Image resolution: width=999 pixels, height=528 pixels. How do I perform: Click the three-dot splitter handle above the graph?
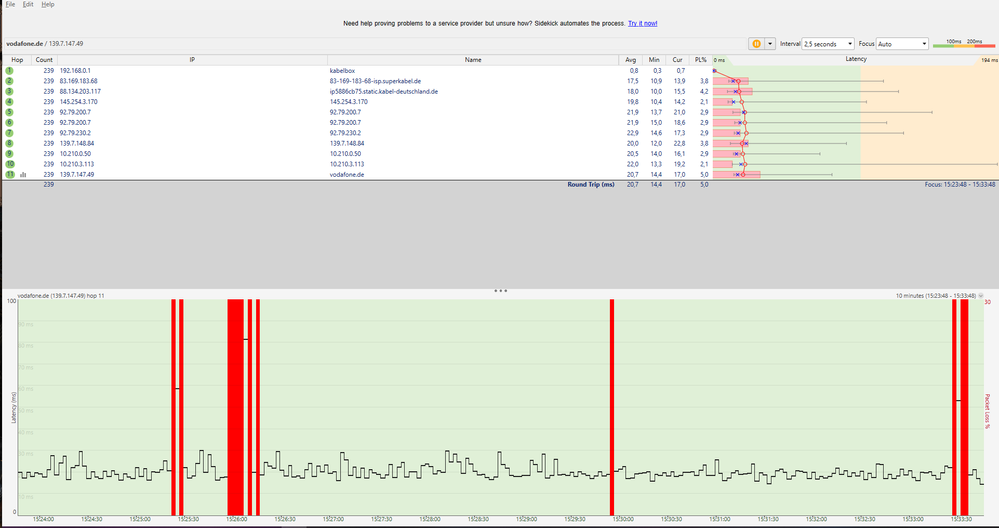pos(500,290)
